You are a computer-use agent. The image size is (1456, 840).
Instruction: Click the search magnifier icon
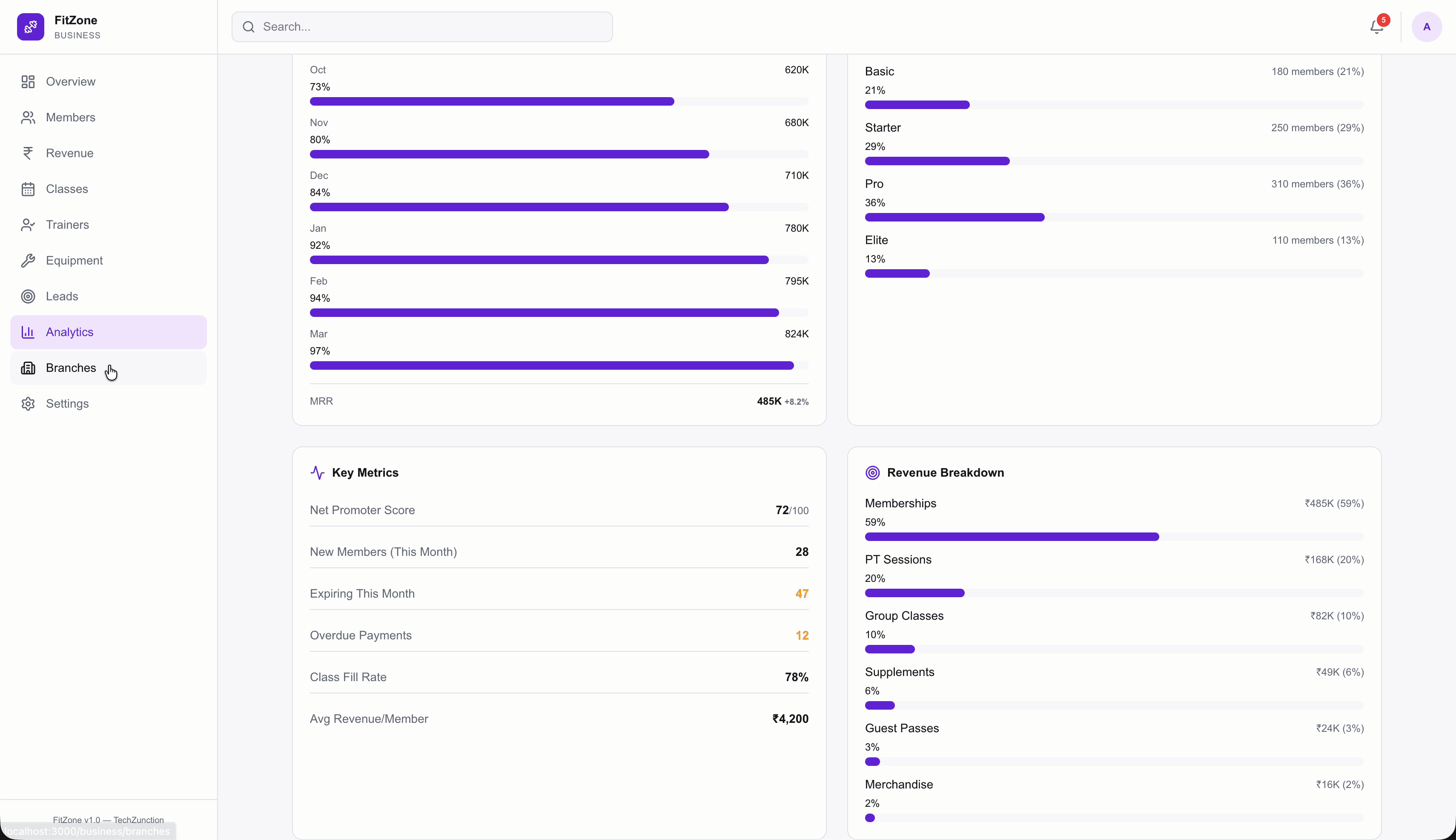[249, 26]
